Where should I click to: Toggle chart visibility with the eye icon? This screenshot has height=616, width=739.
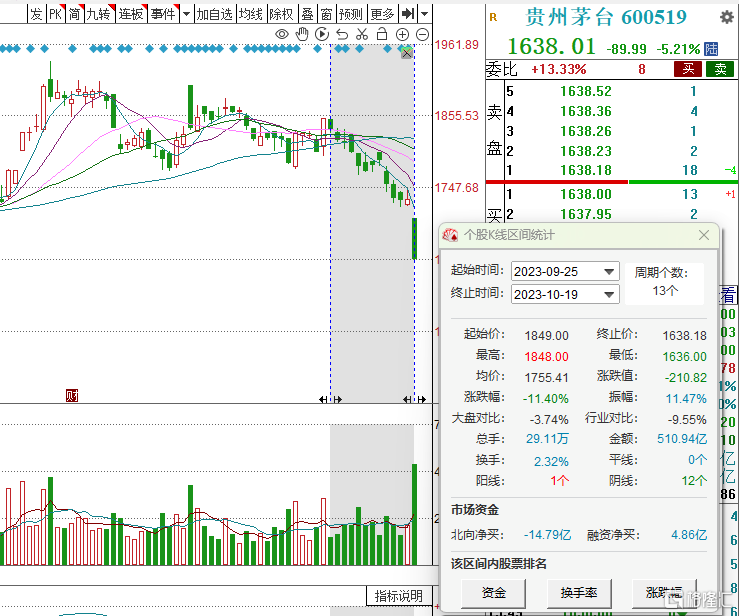coord(282,34)
